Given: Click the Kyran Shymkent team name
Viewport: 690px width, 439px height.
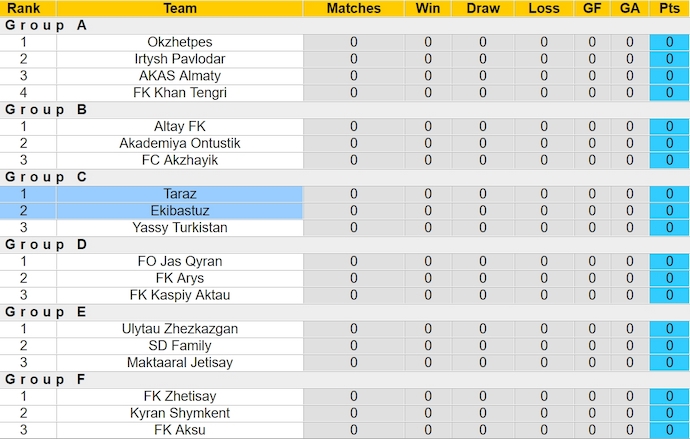Looking at the screenshot, I should coord(180,413).
